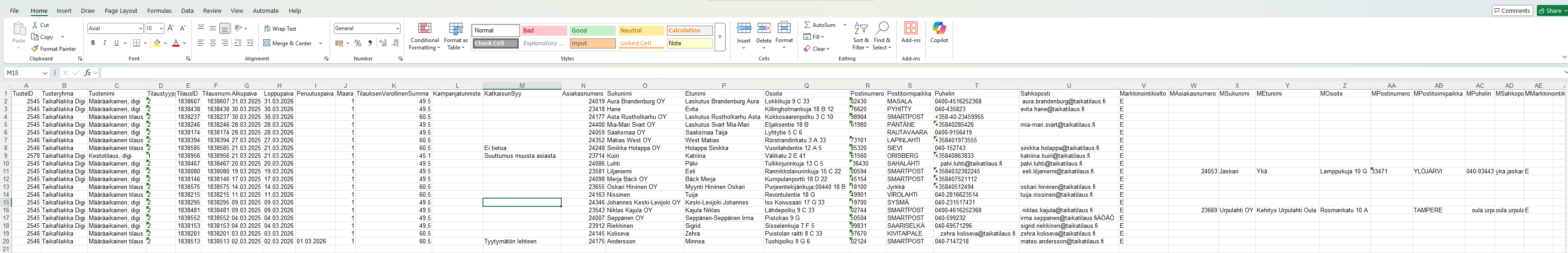
Task: Toggle Italic formatting
Action: pos(105,43)
